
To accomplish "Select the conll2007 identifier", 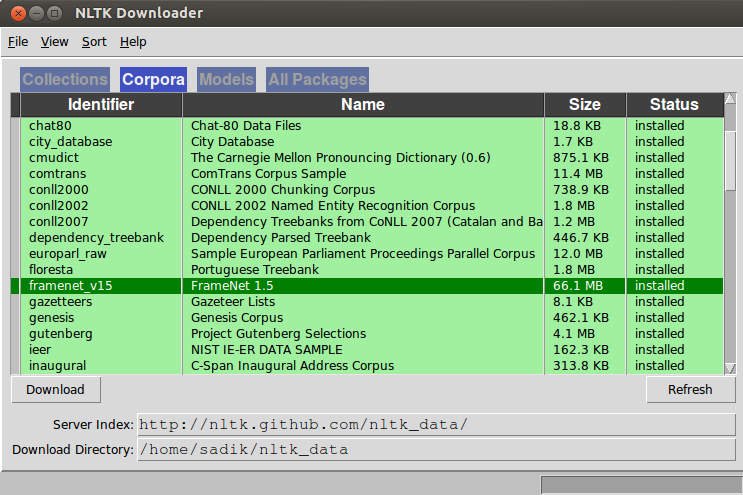I will [59, 222].
